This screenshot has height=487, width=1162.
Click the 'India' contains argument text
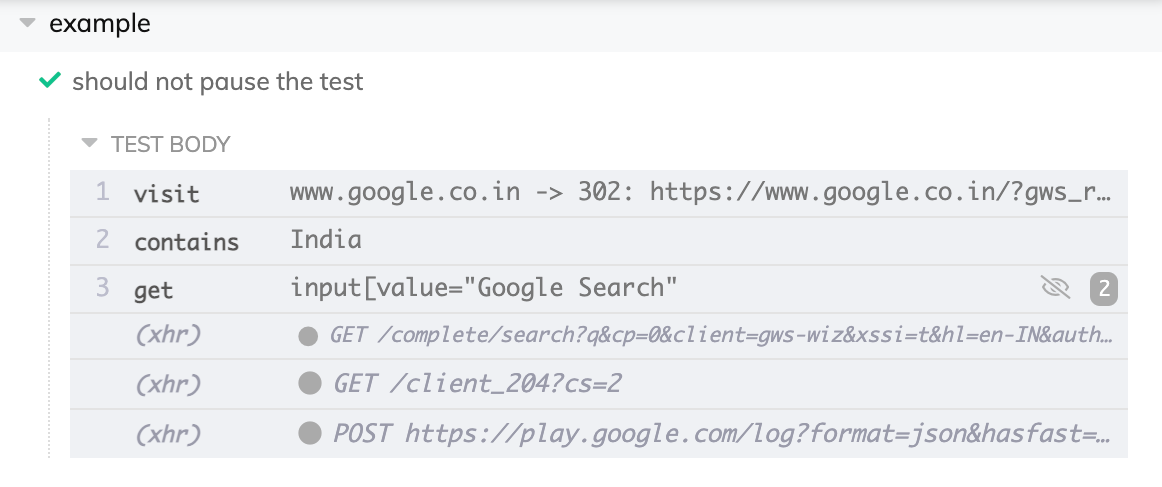326,240
